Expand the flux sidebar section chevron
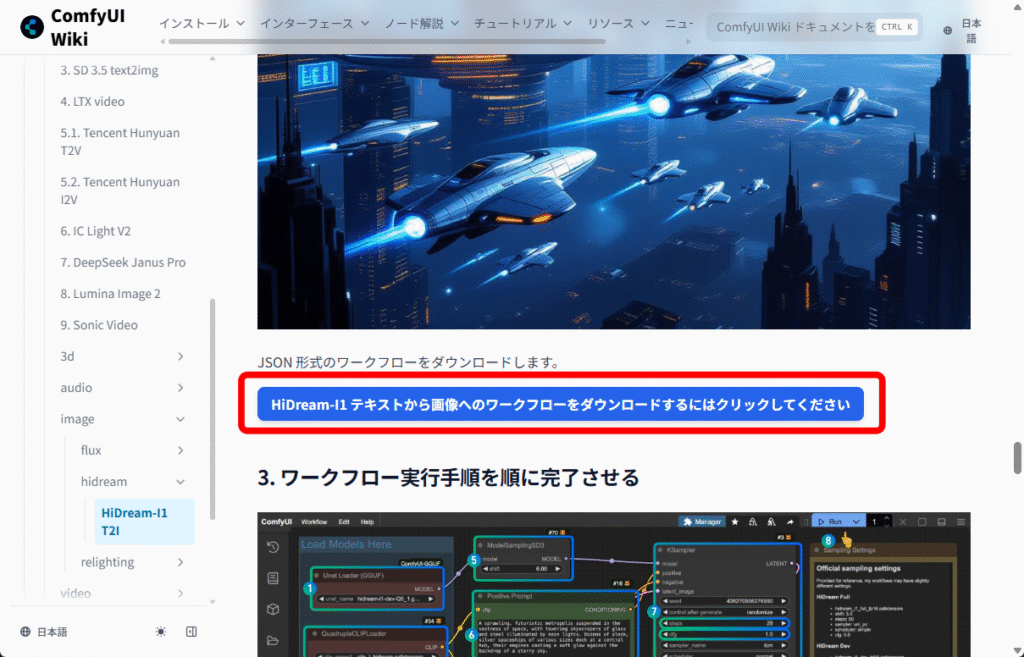Viewport: 1024px width, 657px height. tap(180, 450)
